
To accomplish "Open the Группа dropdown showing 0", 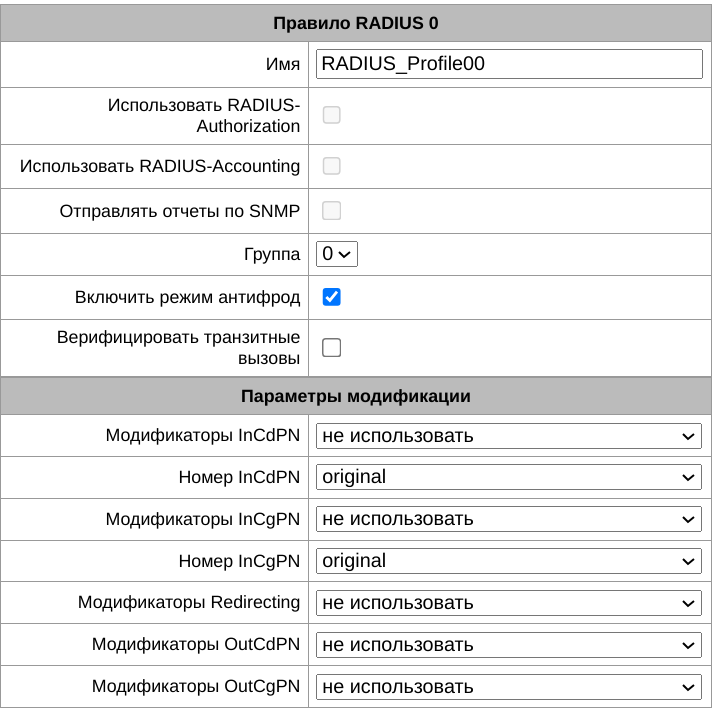I will click(x=336, y=254).
